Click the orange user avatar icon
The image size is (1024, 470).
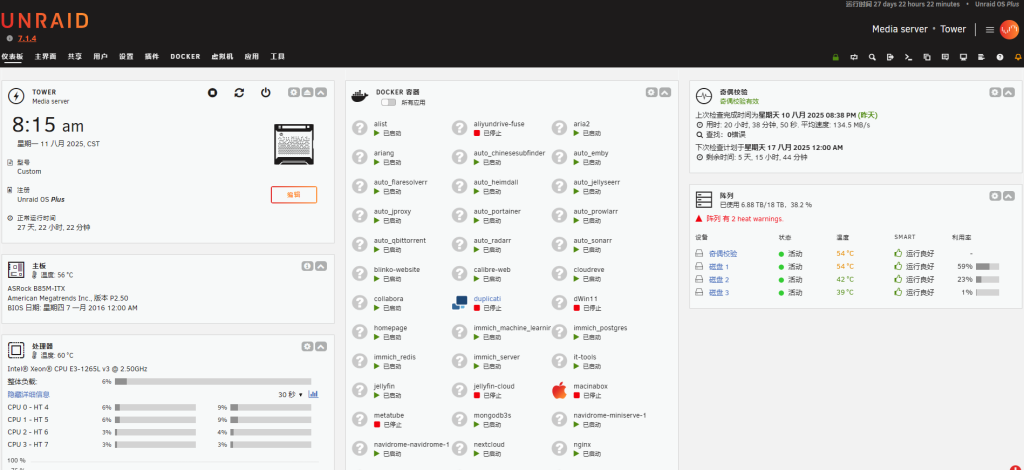(x=1009, y=29)
